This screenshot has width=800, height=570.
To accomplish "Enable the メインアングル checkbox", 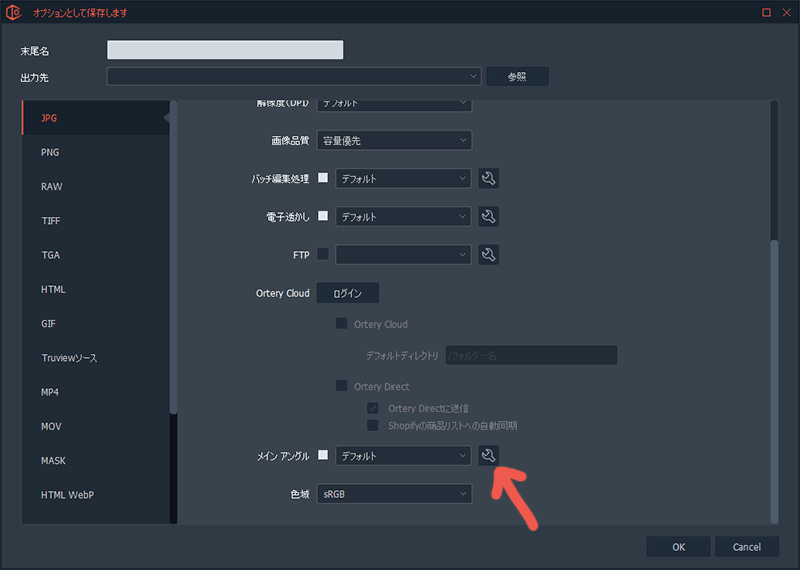I will (323, 456).
